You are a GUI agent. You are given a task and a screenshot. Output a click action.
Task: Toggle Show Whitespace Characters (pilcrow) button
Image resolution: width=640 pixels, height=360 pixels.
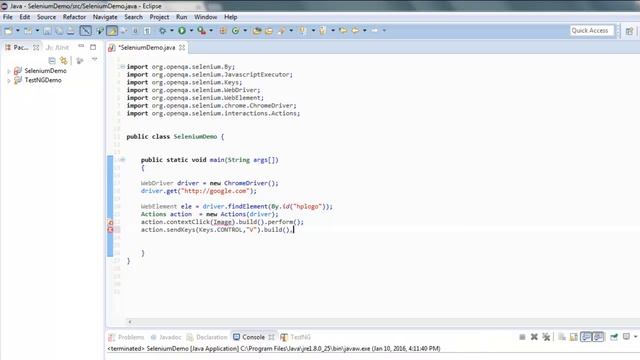pyautogui.click(x=147, y=31)
